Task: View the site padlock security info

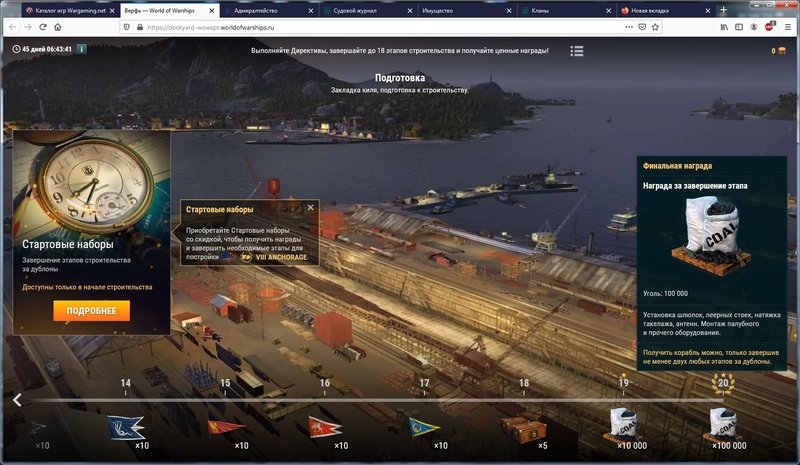Action: click(140, 27)
